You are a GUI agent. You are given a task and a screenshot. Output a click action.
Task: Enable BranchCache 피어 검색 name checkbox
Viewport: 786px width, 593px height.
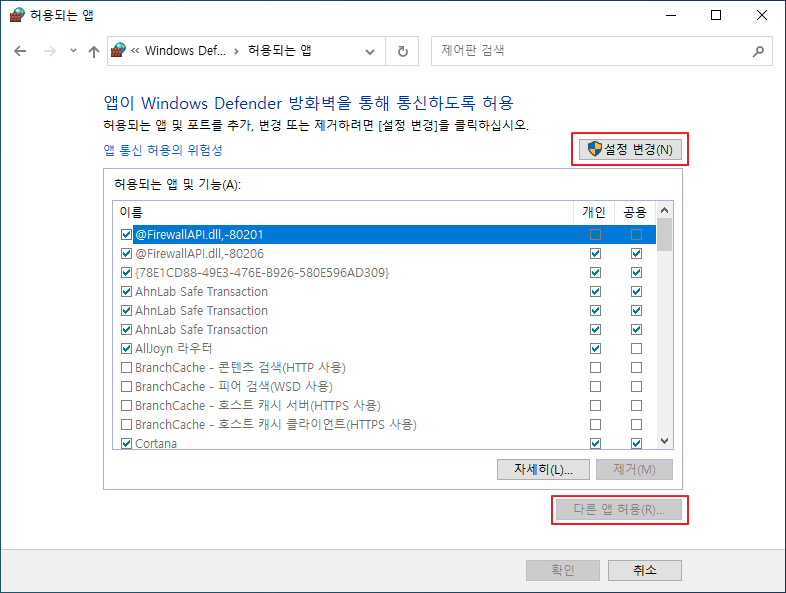[126, 386]
